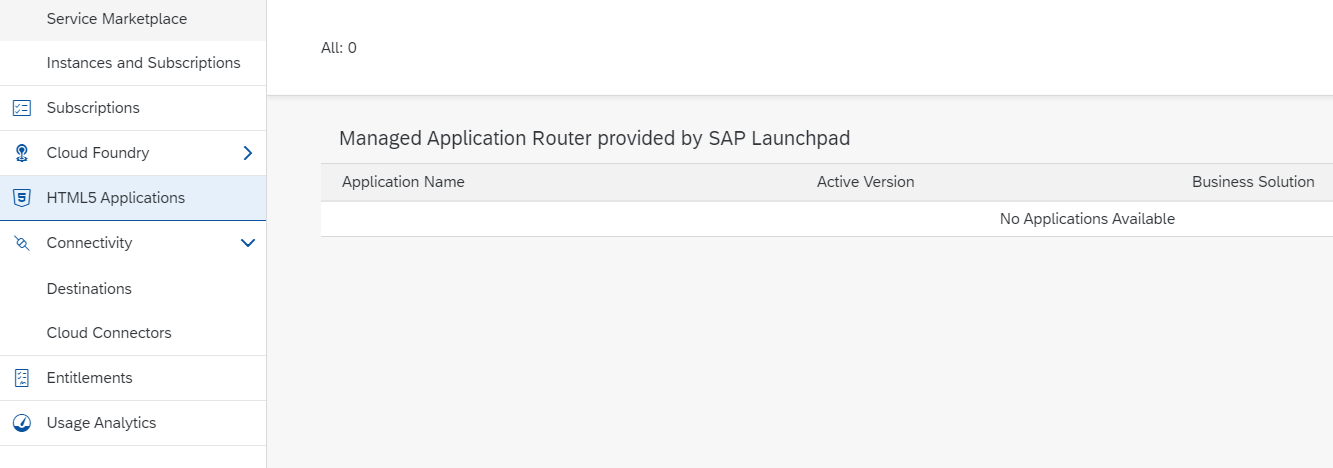
Task: Click the Cloud Foundry icon in sidebar
Action: click(21, 153)
